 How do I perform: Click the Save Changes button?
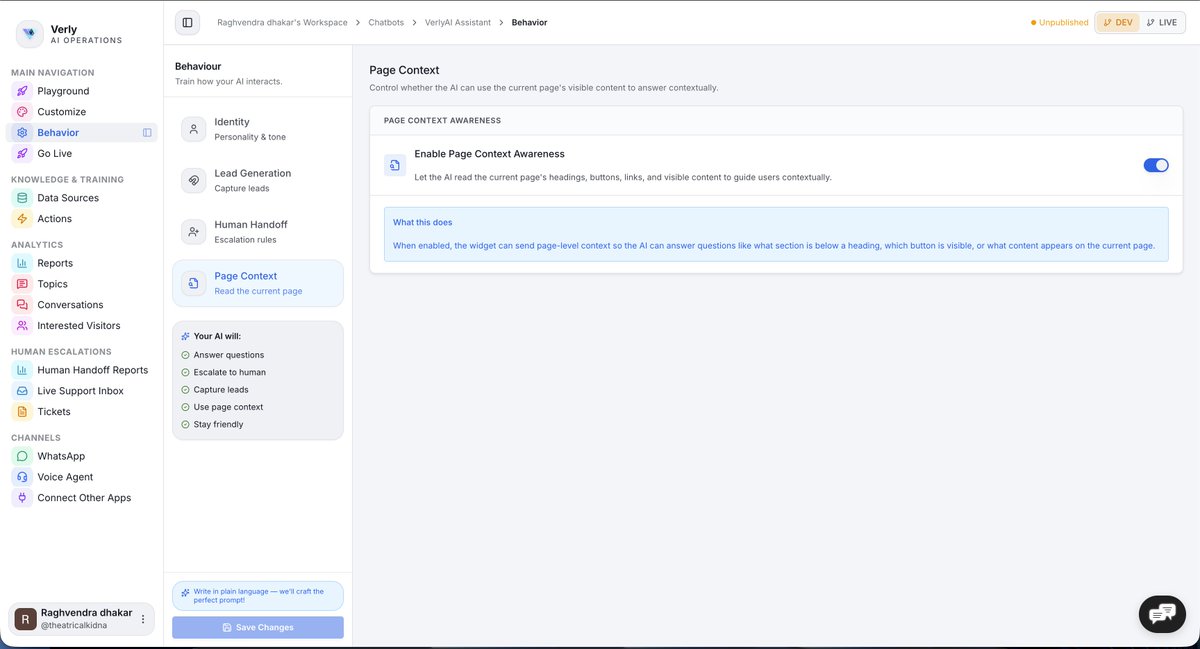pos(258,627)
